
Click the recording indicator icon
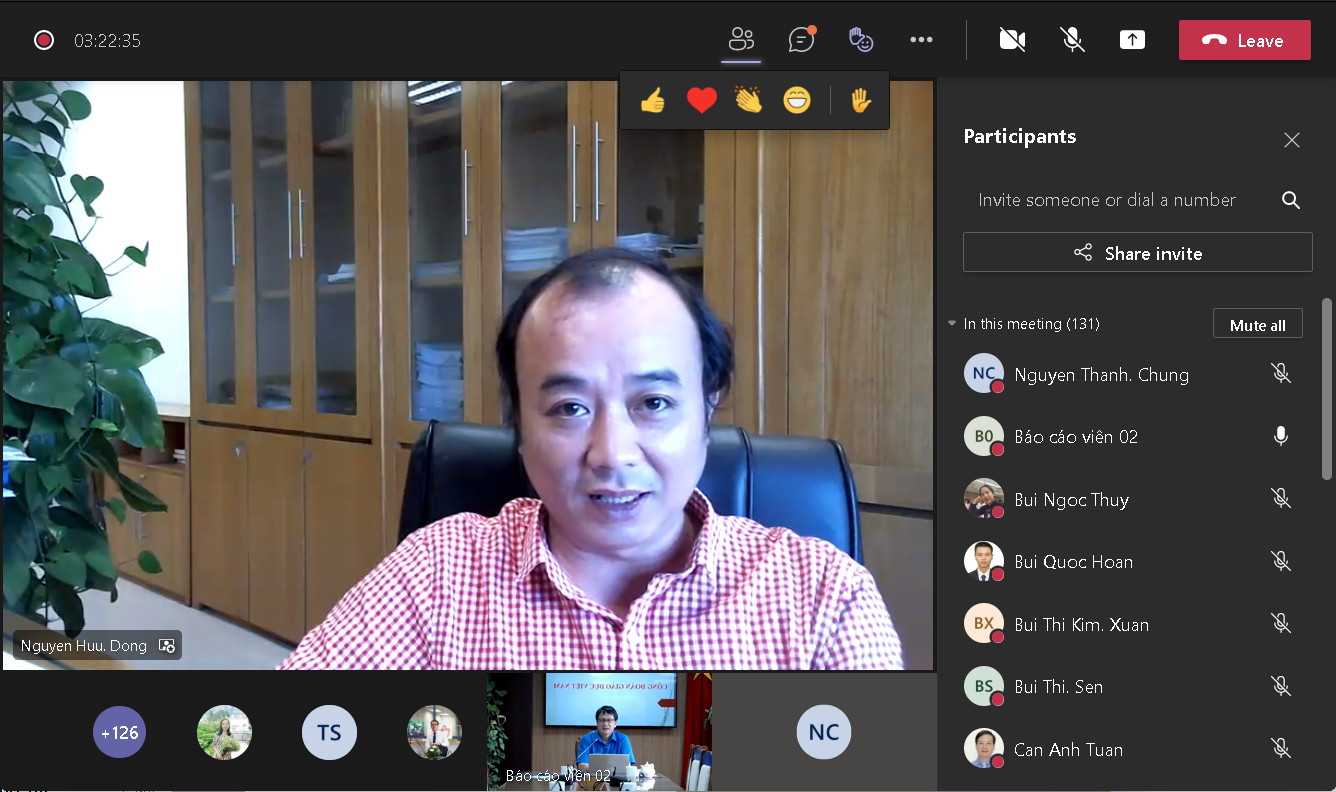[x=43, y=40]
